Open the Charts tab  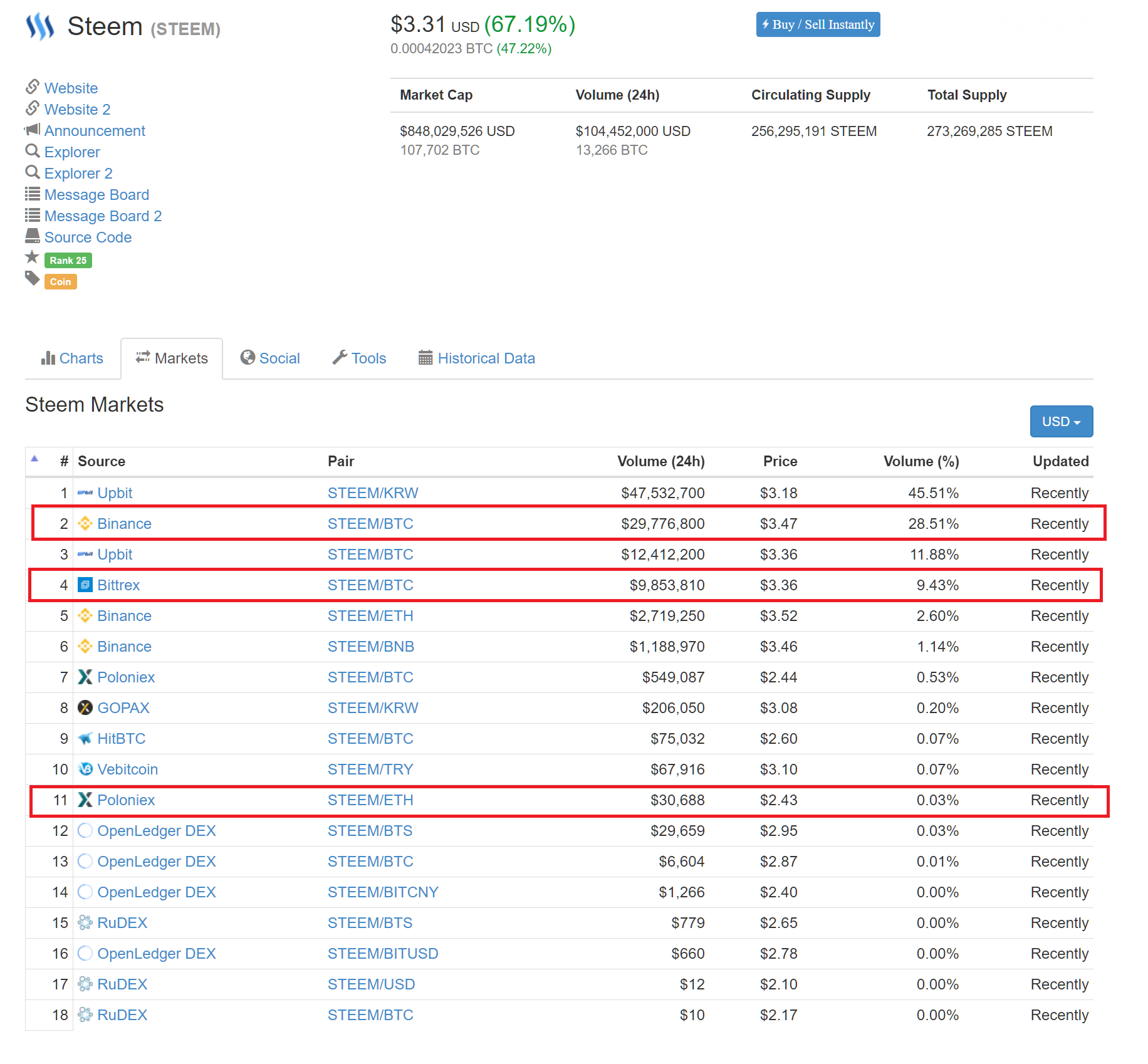click(72, 358)
